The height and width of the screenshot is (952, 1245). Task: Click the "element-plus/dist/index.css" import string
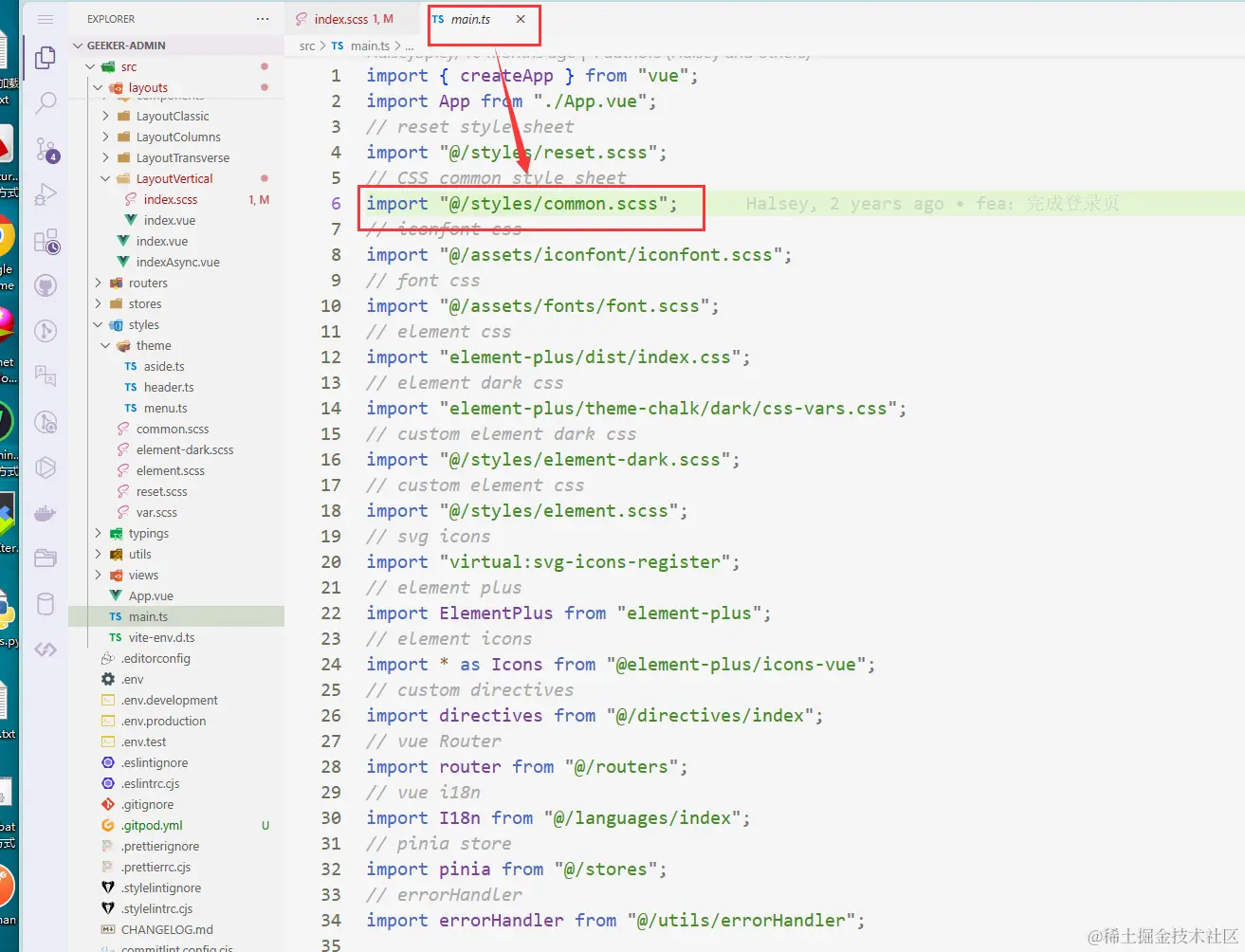point(590,357)
